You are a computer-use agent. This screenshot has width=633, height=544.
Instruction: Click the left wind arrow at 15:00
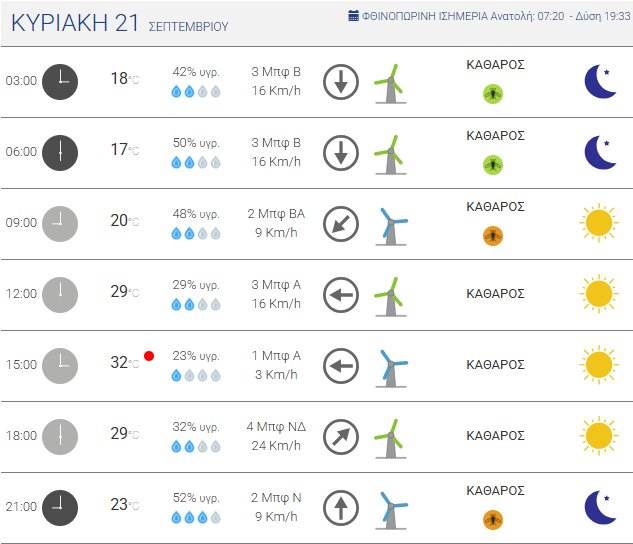pyautogui.click(x=341, y=365)
